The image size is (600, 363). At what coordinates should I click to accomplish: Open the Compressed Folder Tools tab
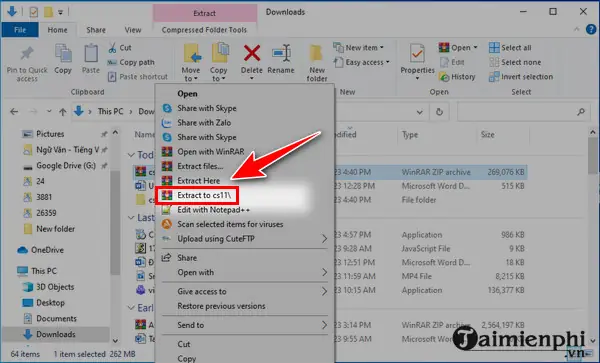[204, 30]
